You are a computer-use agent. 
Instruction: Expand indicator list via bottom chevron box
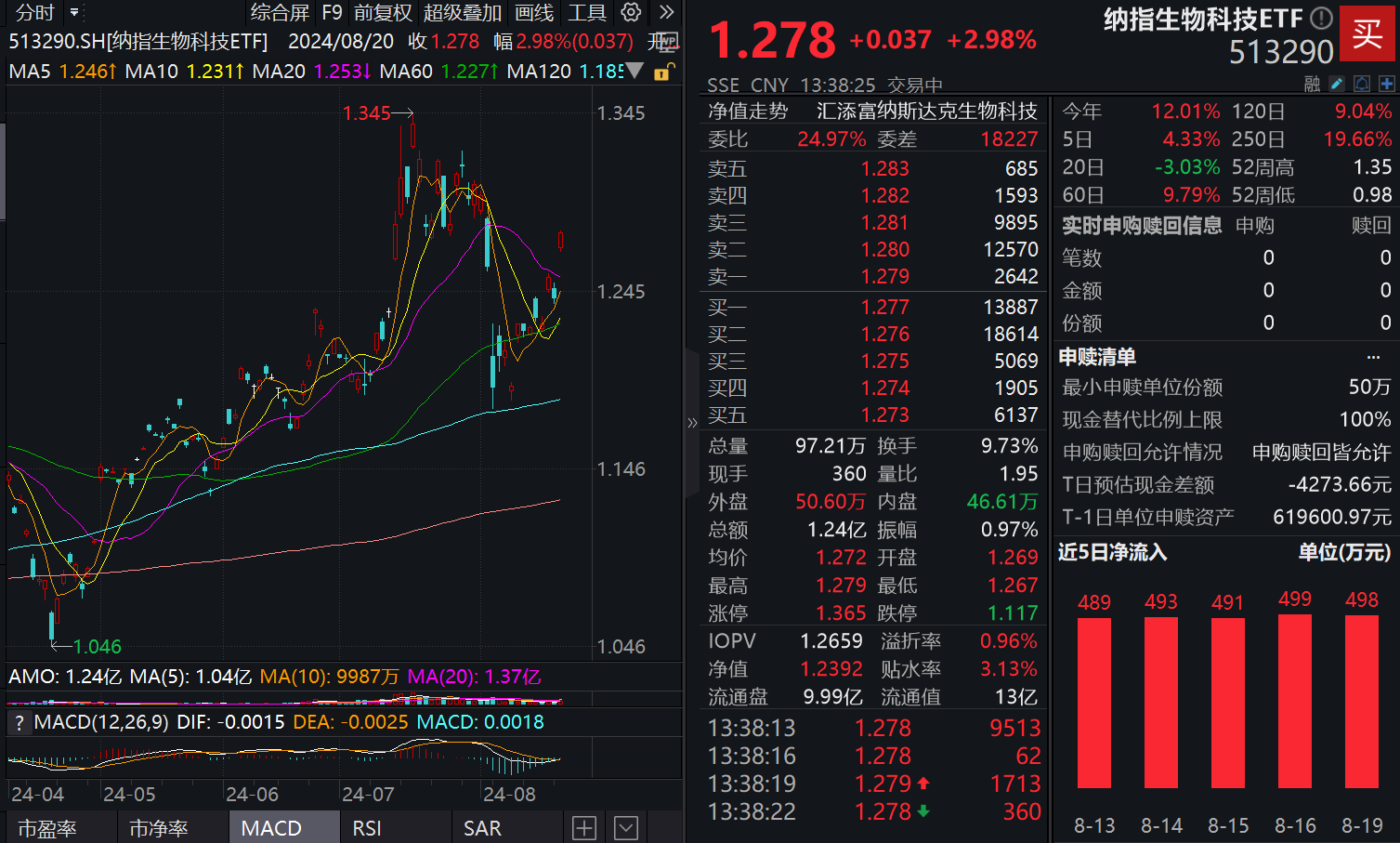coord(626,828)
